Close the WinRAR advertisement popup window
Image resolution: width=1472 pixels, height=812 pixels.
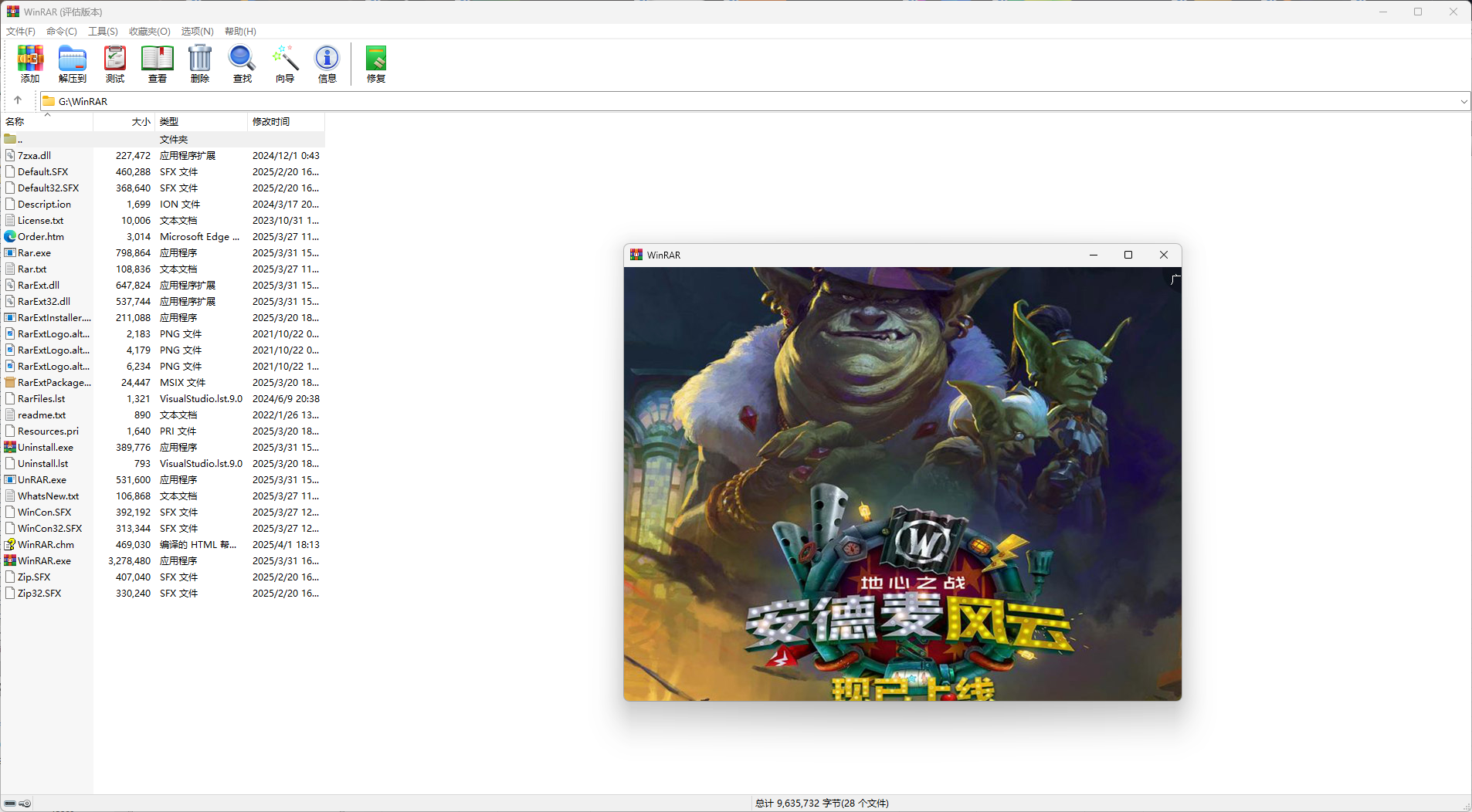[1163, 255]
